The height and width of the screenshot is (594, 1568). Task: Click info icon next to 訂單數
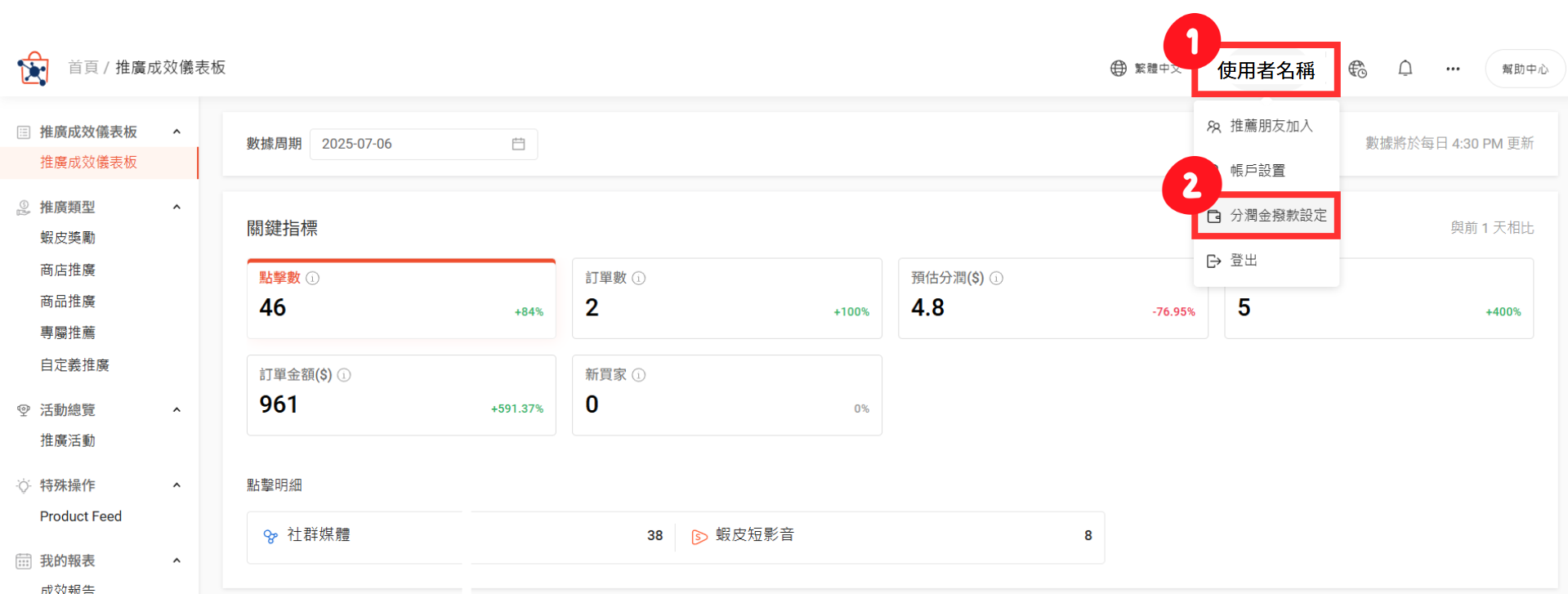pos(639,278)
